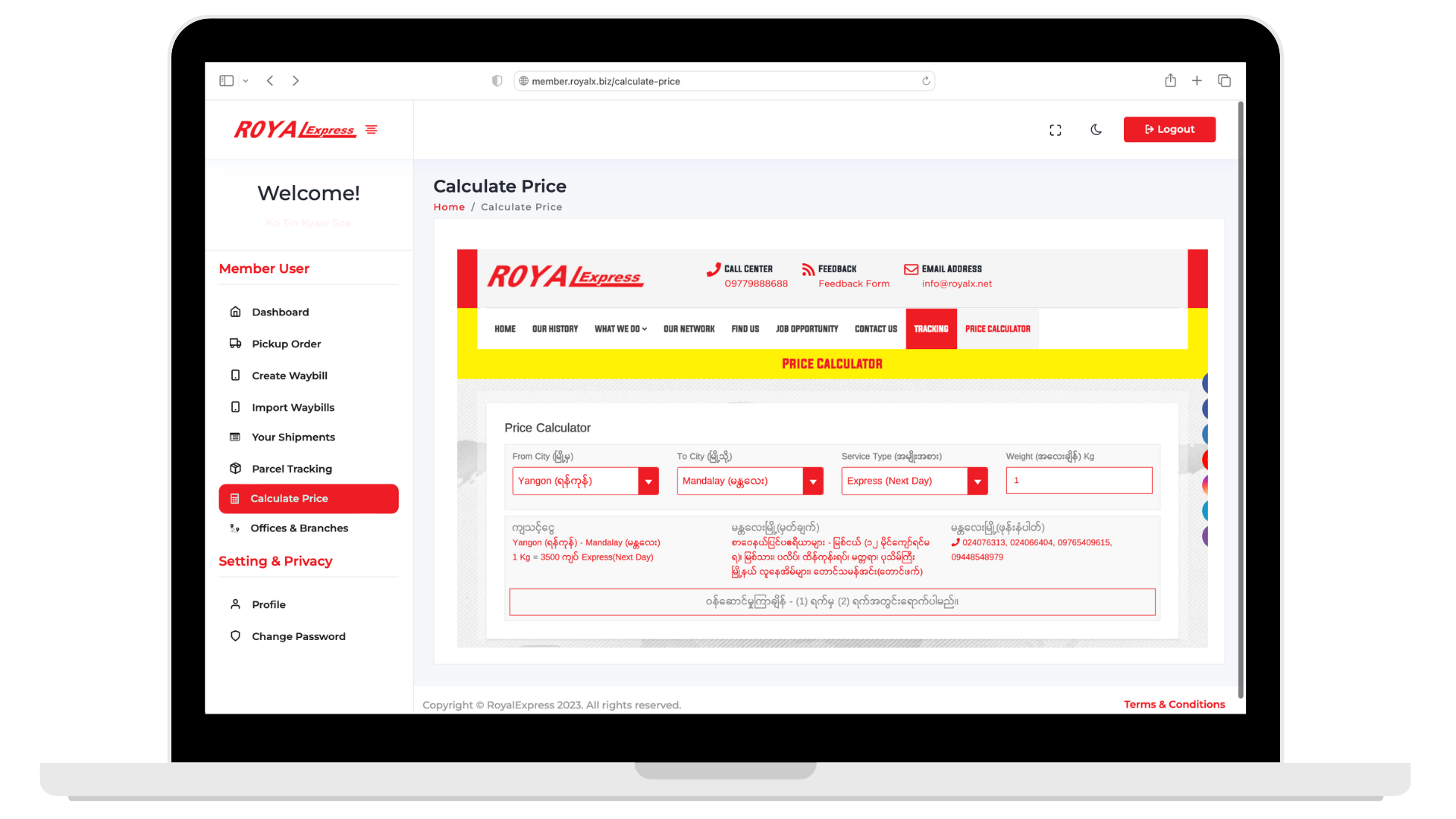Click the call center phone number
The height and width of the screenshot is (819, 1456).
tap(755, 284)
